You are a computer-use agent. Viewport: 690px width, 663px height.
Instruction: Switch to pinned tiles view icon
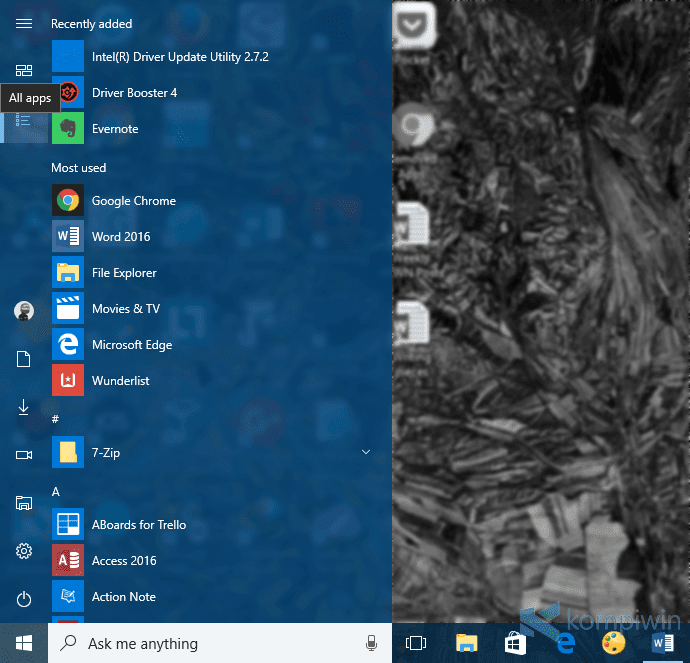pyautogui.click(x=24, y=70)
